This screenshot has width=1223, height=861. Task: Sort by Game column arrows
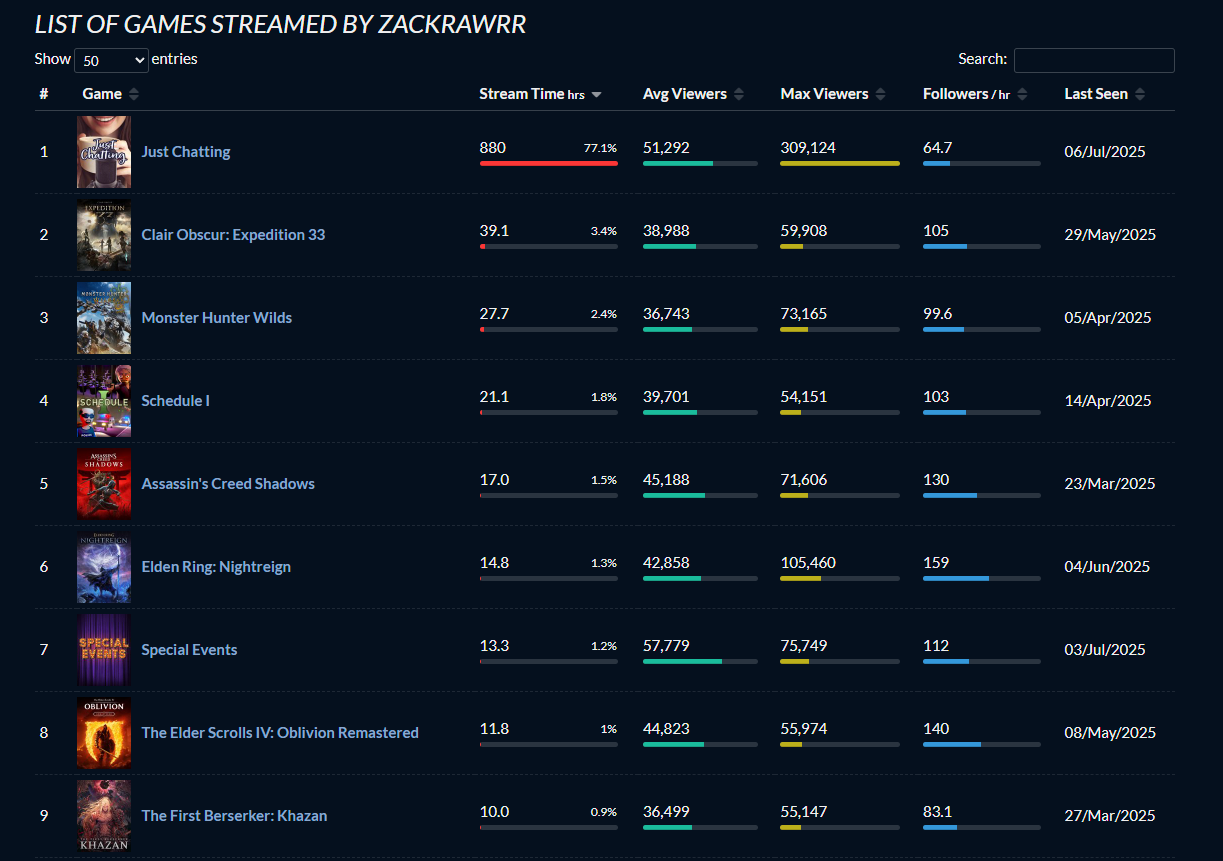click(x=134, y=94)
